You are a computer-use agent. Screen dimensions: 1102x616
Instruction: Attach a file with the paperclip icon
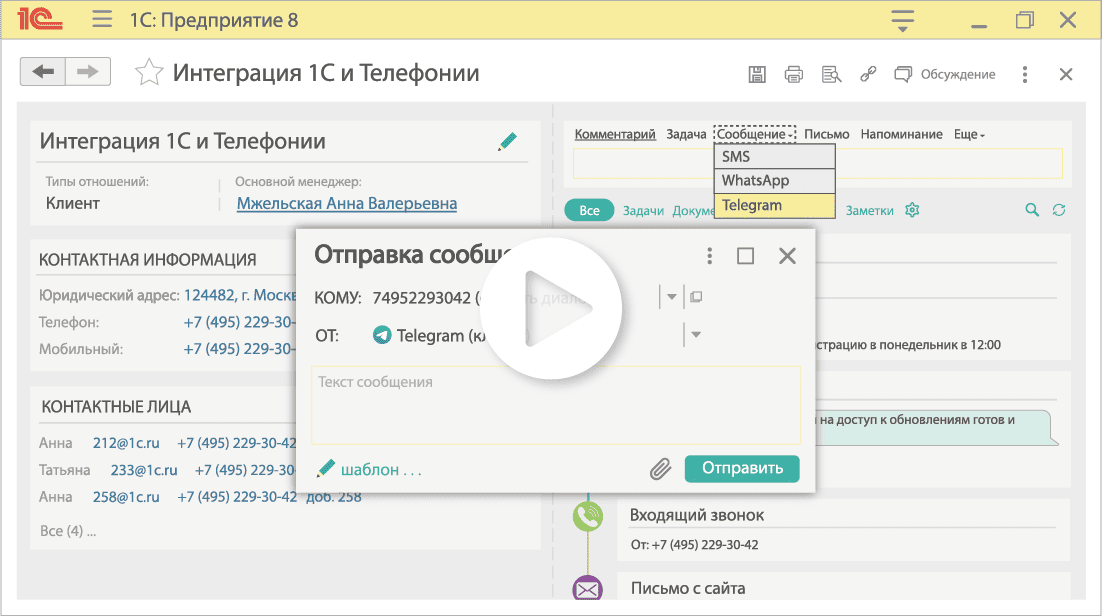(x=659, y=468)
